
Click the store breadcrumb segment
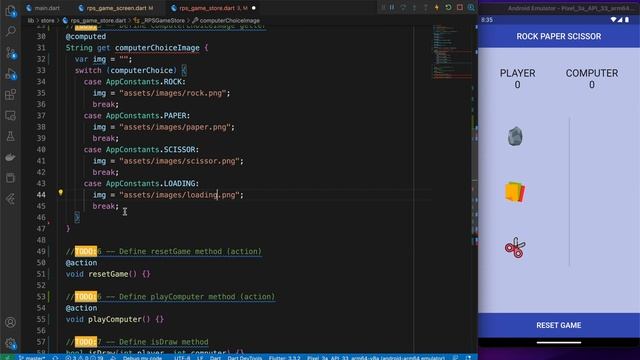pyautogui.click(x=47, y=20)
